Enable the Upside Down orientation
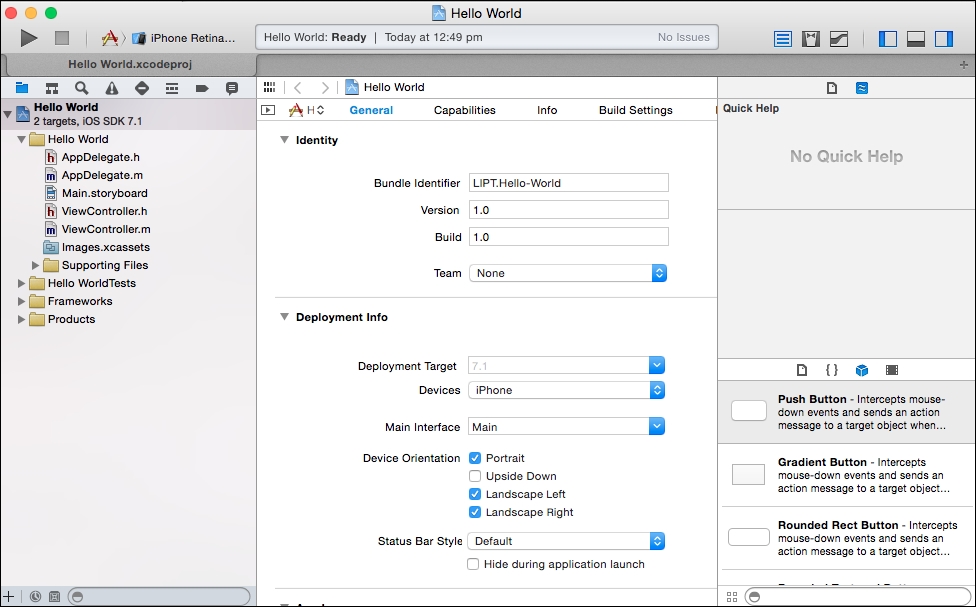The width and height of the screenshot is (976, 607). (475, 476)
